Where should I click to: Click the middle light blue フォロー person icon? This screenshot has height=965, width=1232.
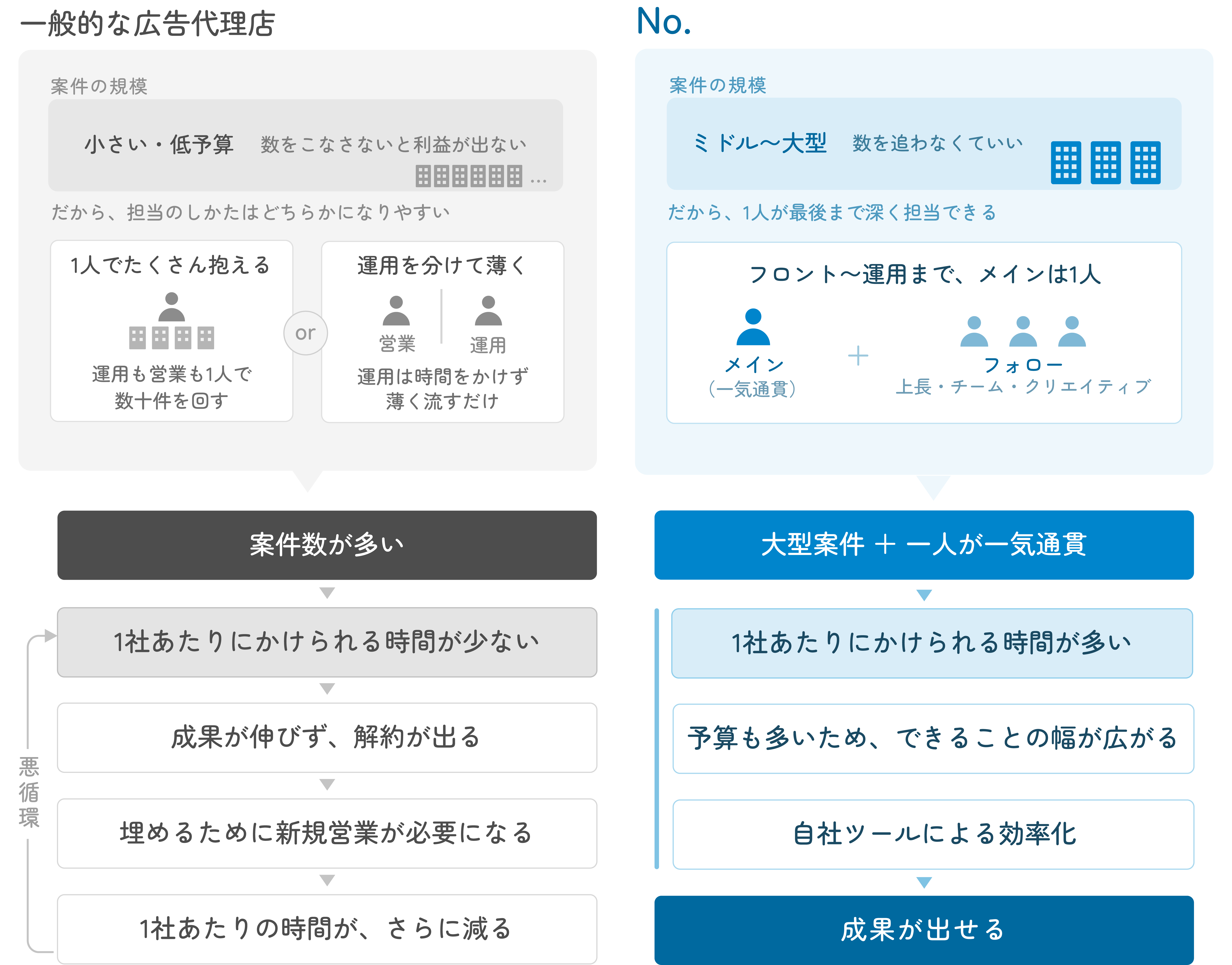[1023, 331]
